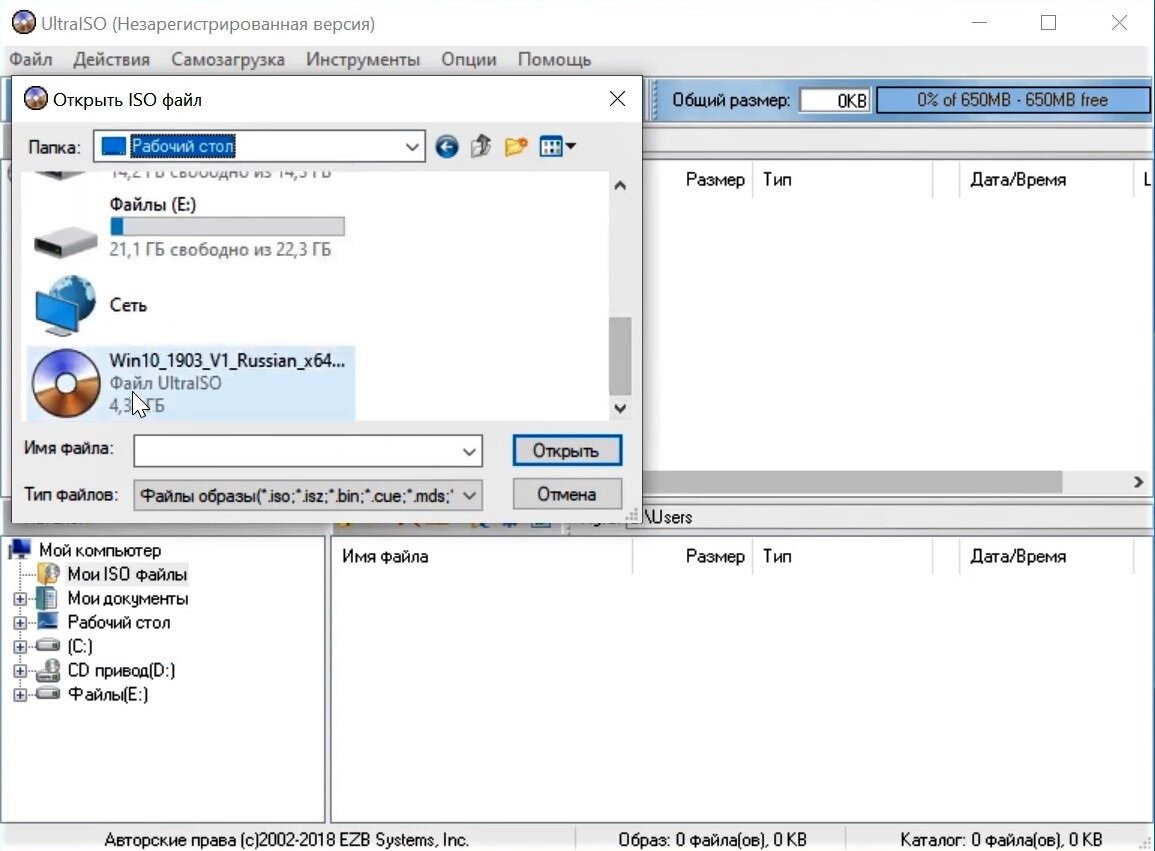Select CD привод(D:) in the tree
The image size is (1155, 851).
[121, 670]
